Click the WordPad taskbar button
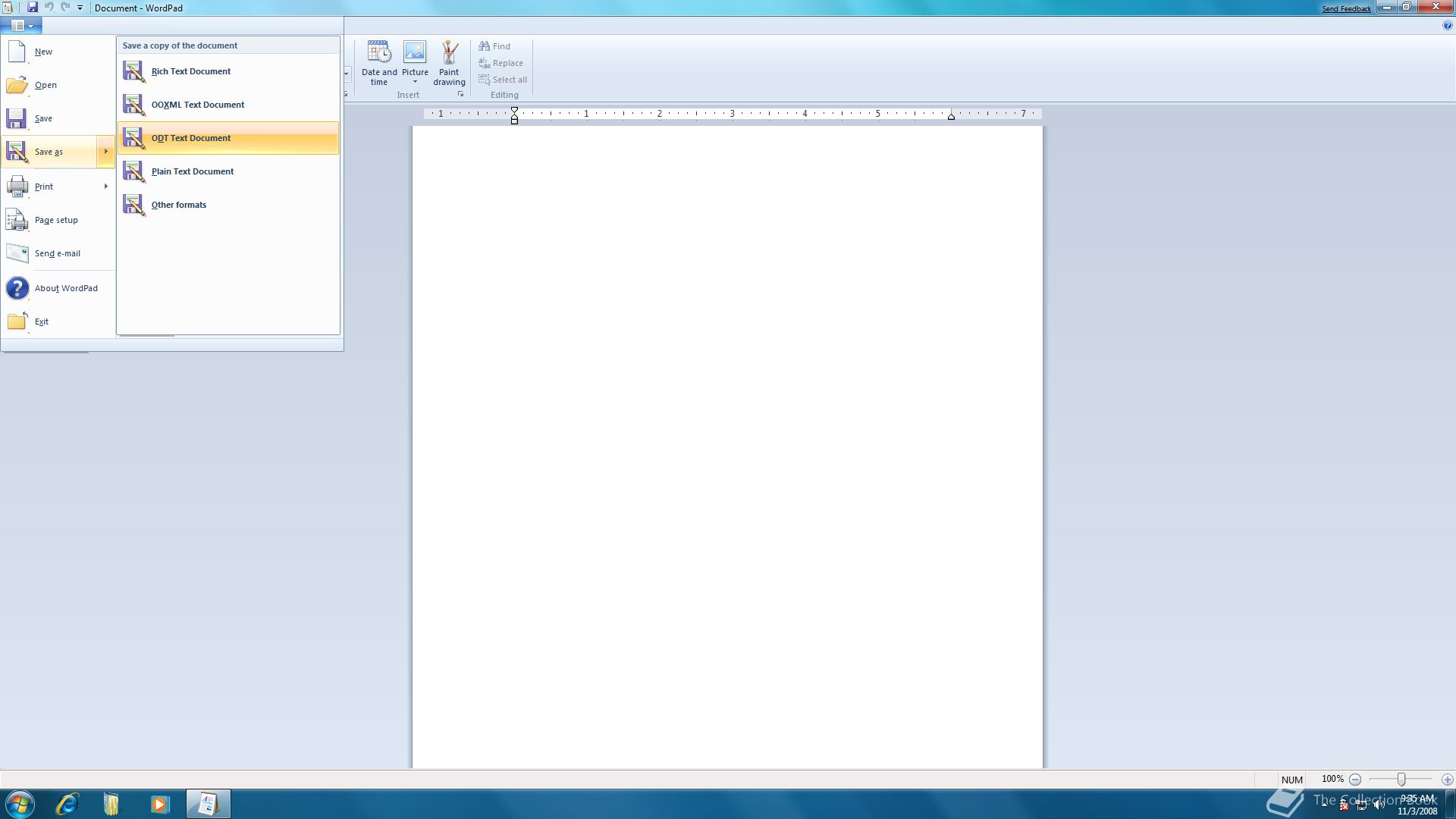Screen dimensions: 1456x819 tap(208, 804)
